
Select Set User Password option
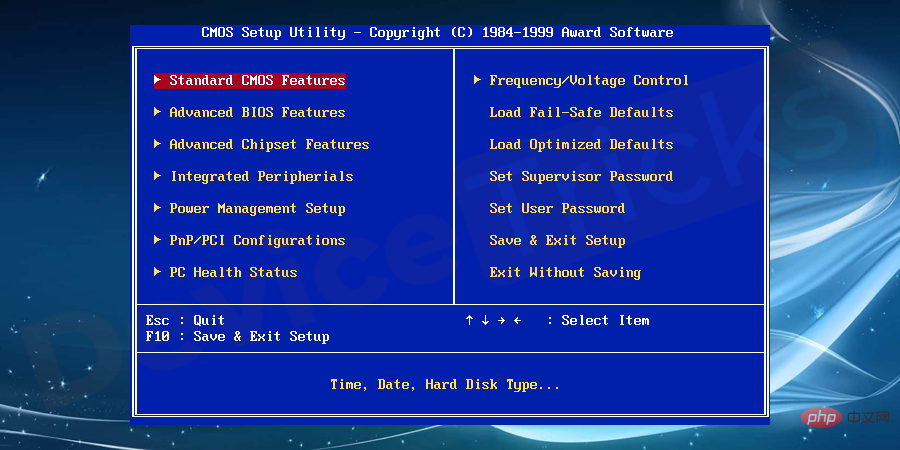click(x=557, y=208)
